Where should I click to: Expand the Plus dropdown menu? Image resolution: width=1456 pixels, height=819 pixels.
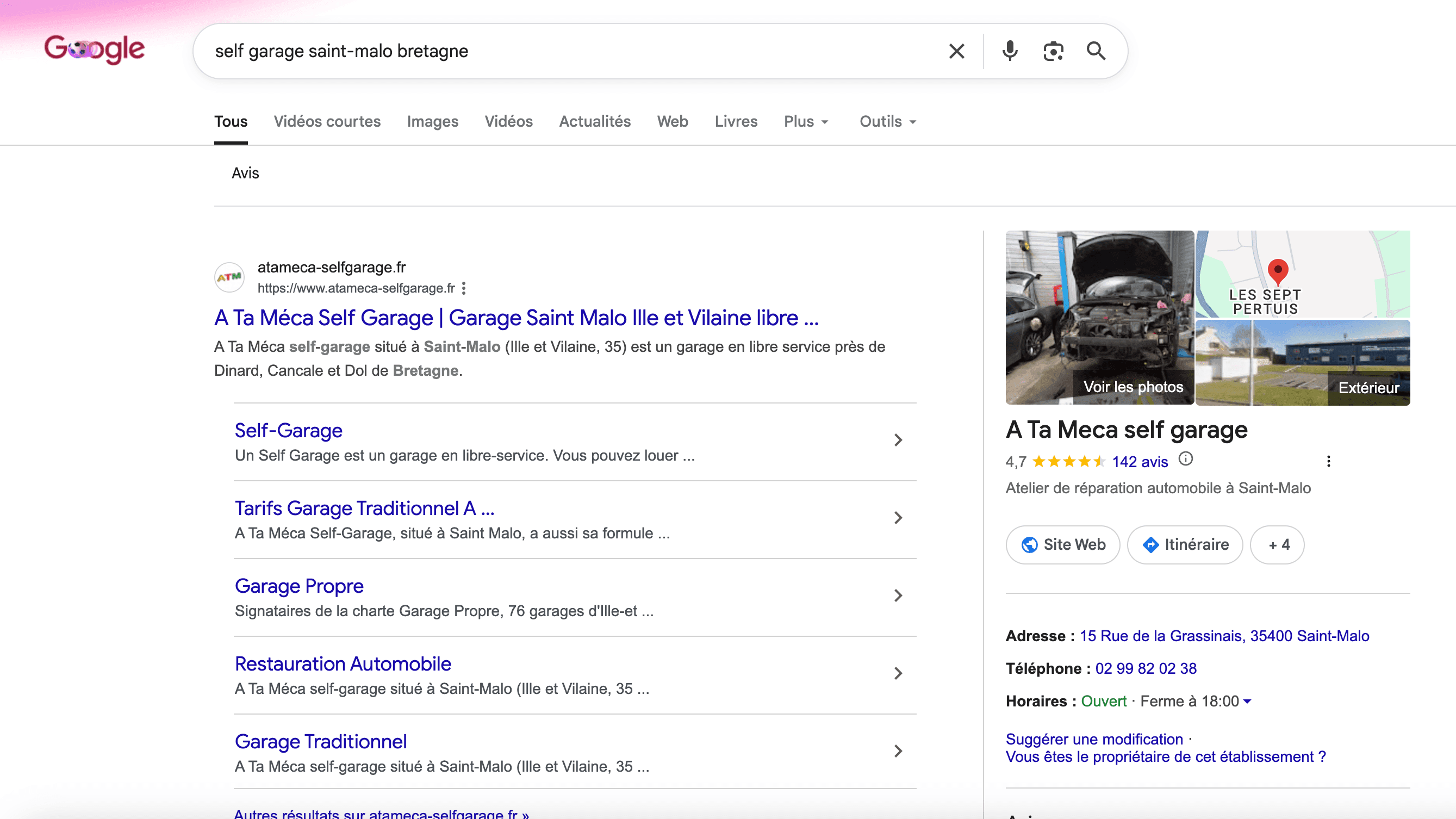[806, 121]
